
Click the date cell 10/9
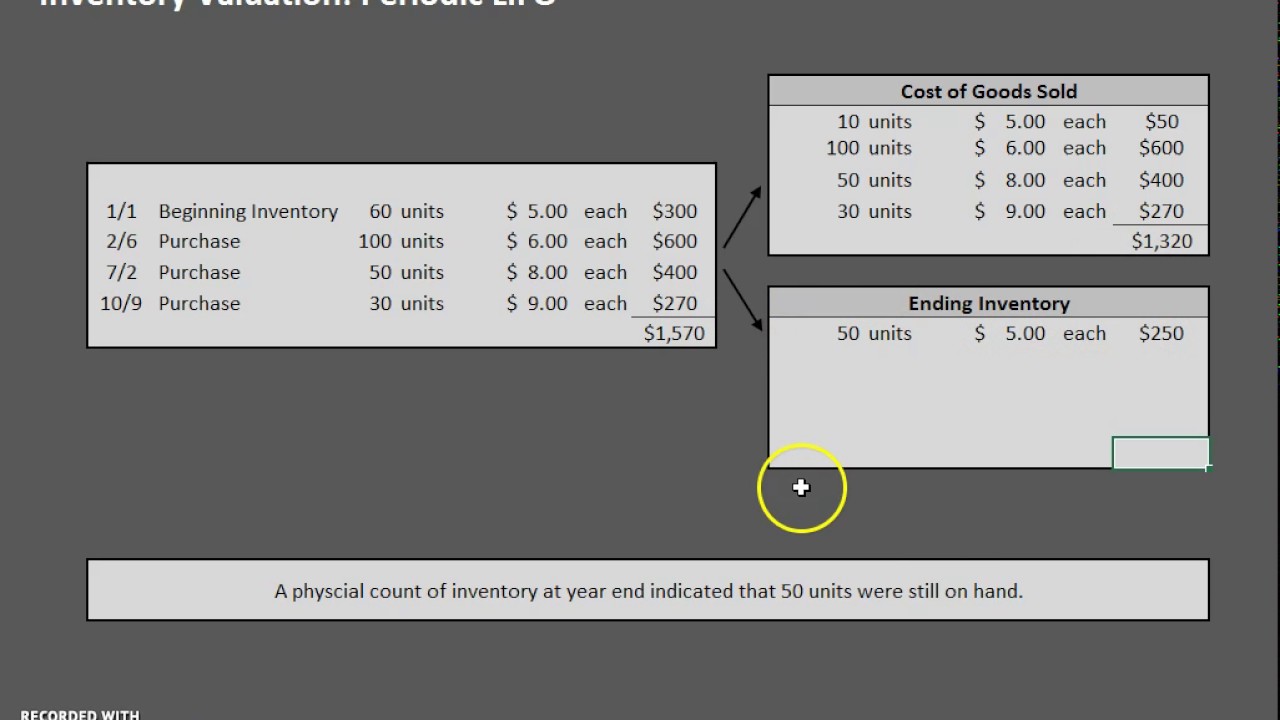click(121, 303)
